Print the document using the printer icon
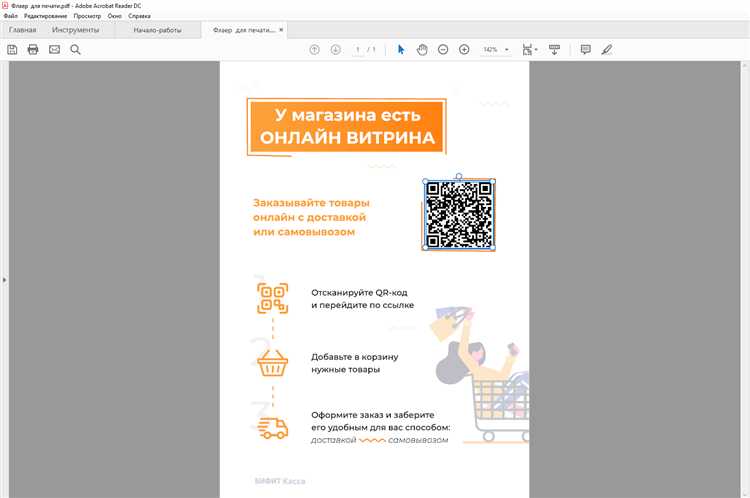This screenshot has width=750, height=498. pos(33,49)
